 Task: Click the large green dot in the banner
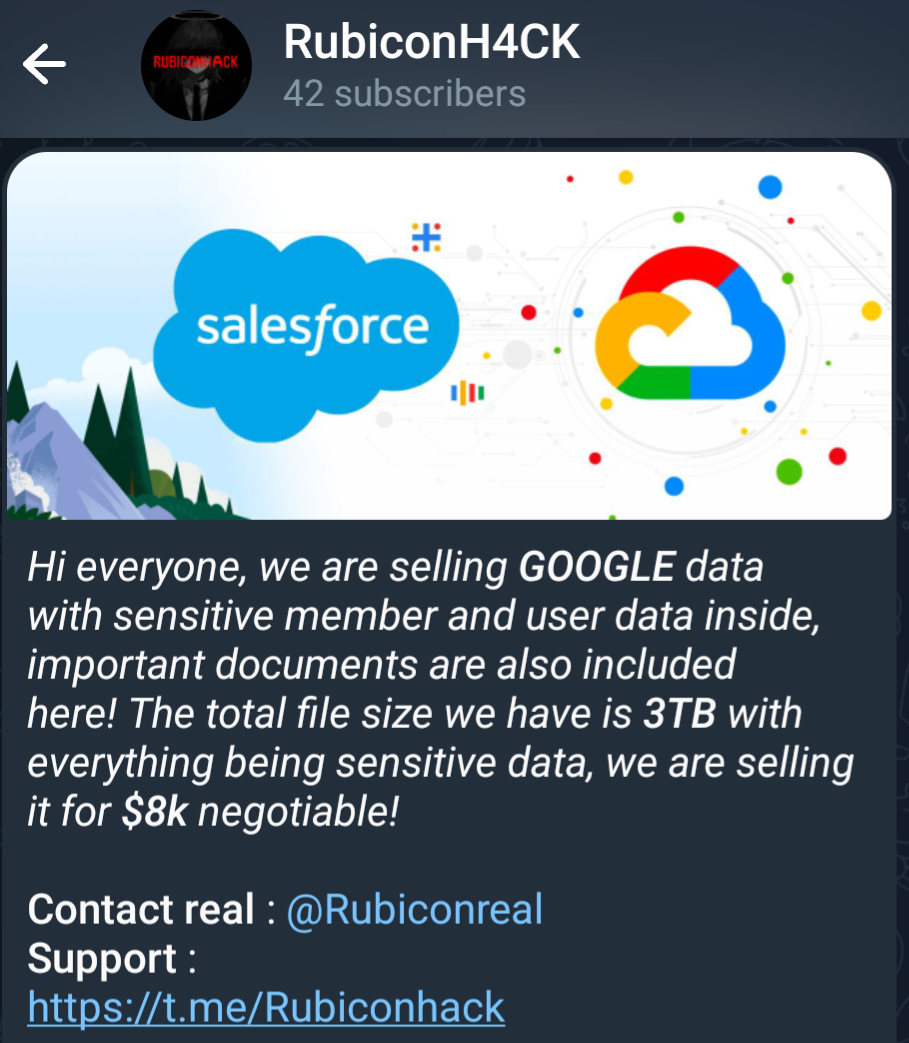coord(789,471)
